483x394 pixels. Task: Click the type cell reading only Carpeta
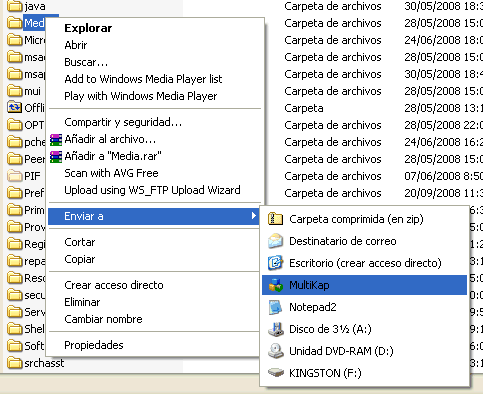[x=304, y=108]
